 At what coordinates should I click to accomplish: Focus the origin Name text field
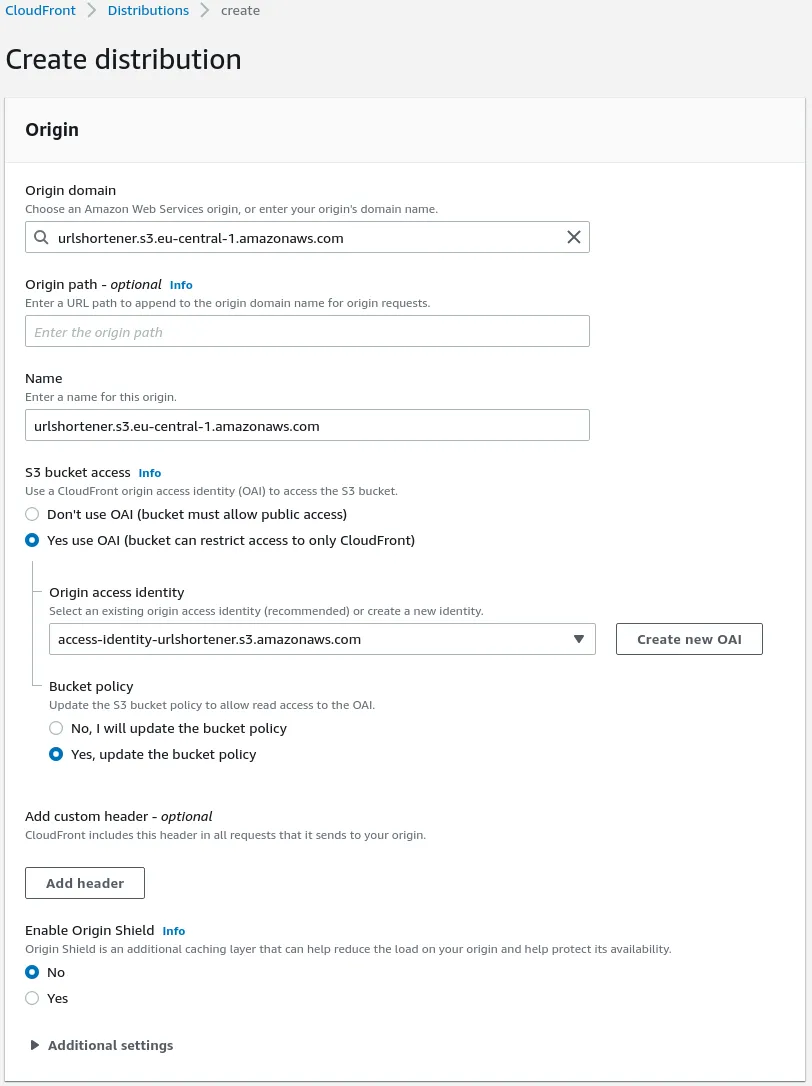click(307, 426)
